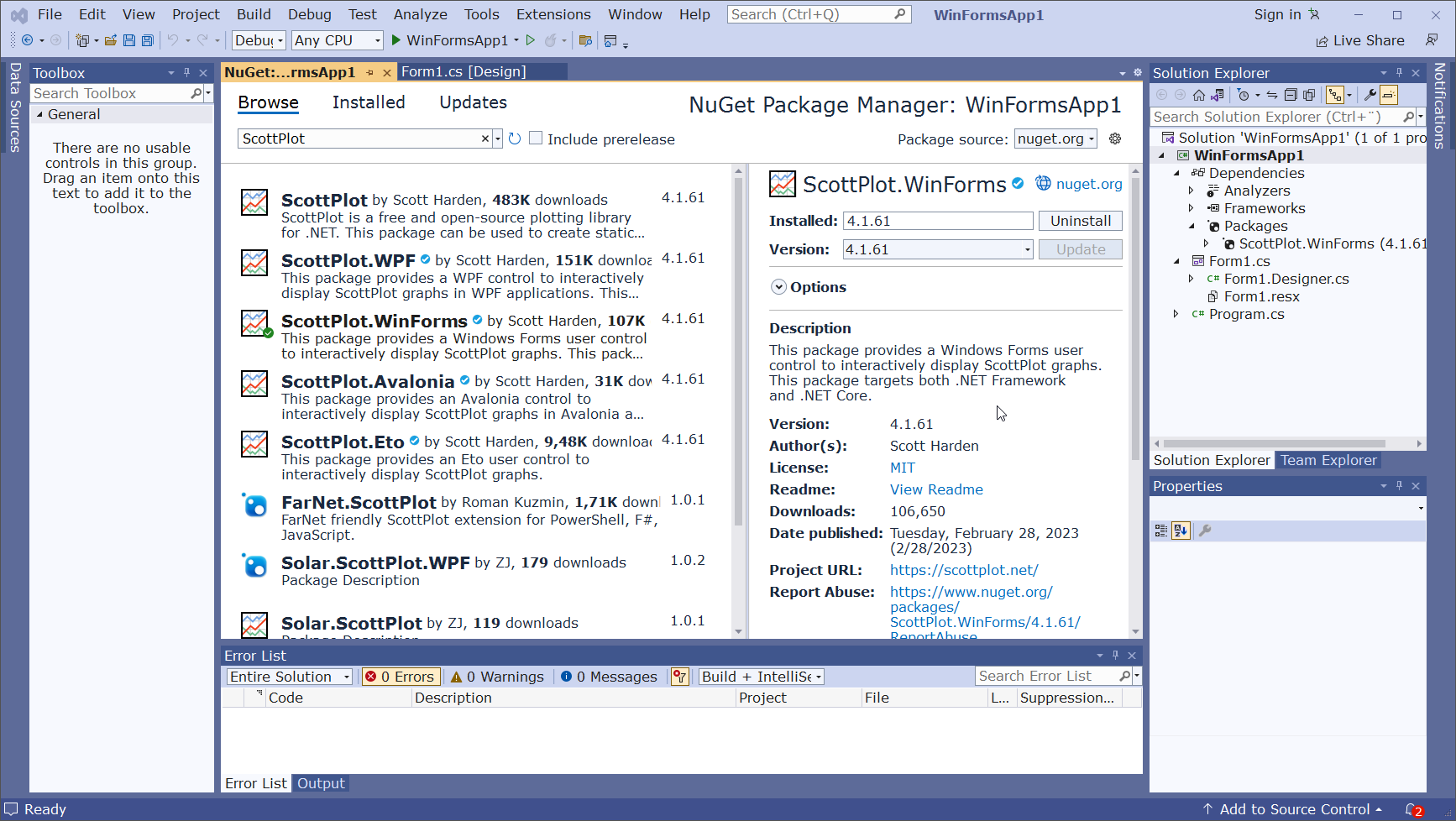
Task: Toggle Preview Selected Items in Solution Explorer
Action: pyautogui.click(x=1389, y=95)
